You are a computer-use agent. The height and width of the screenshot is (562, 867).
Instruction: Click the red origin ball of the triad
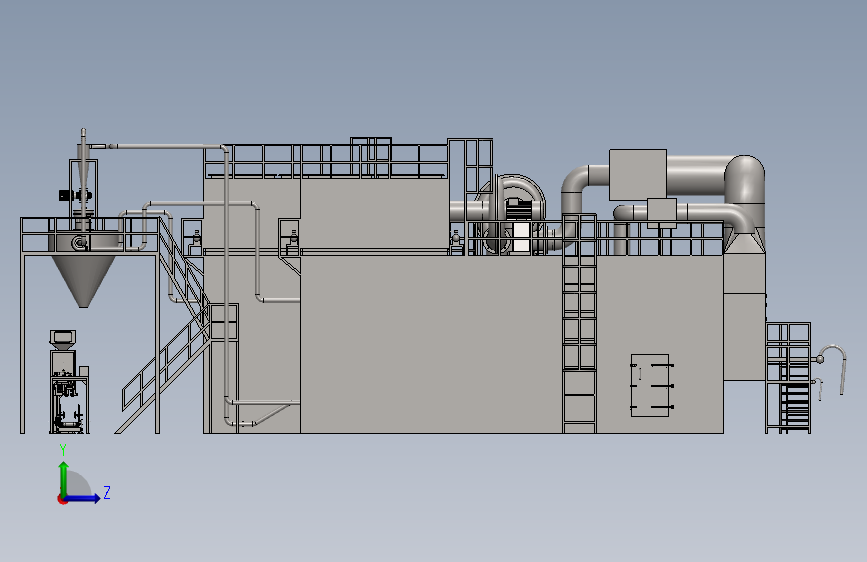tap(61, 499)
